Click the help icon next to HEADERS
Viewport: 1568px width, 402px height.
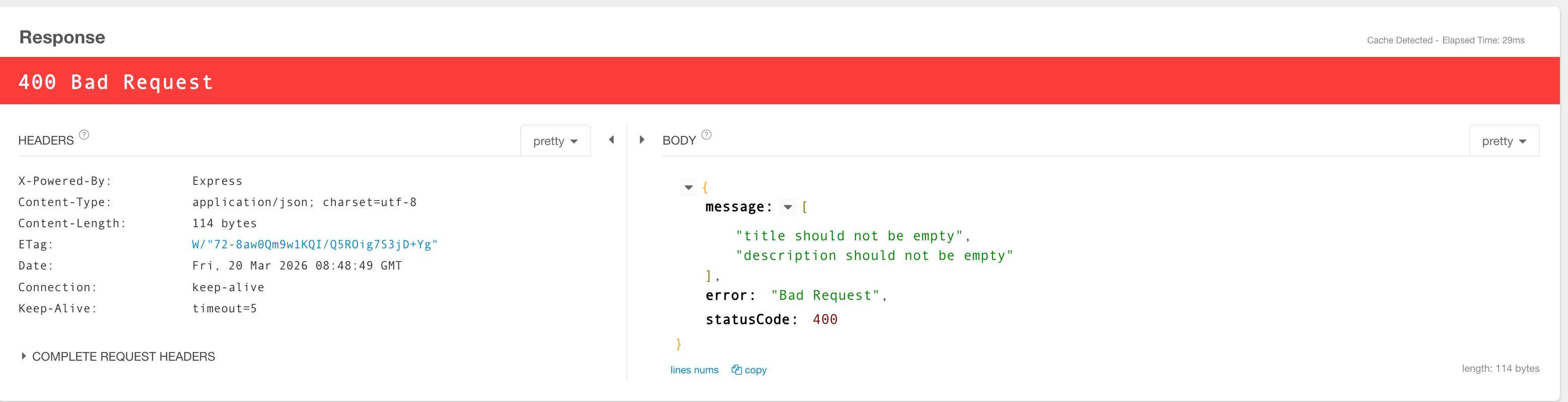84,135
